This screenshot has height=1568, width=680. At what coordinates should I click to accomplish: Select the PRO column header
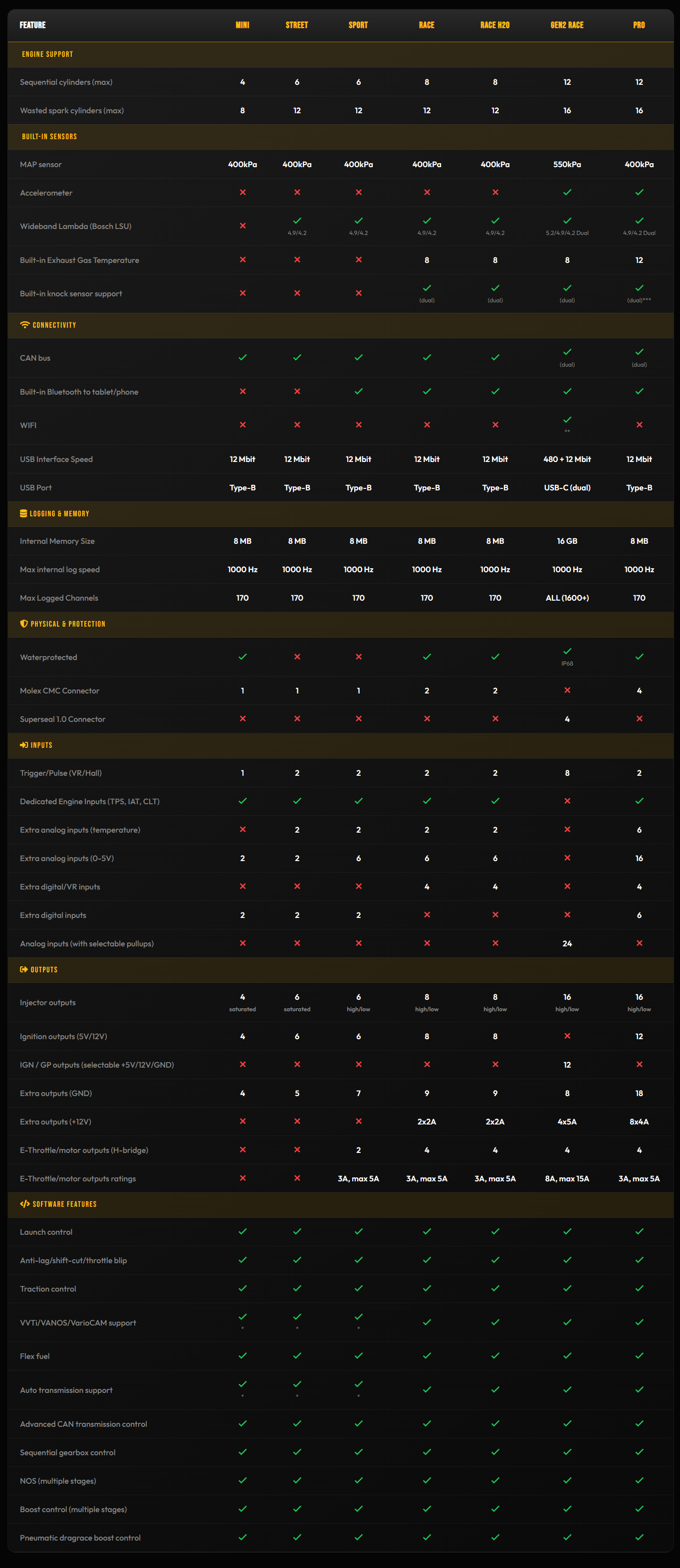tap(639, 25)
